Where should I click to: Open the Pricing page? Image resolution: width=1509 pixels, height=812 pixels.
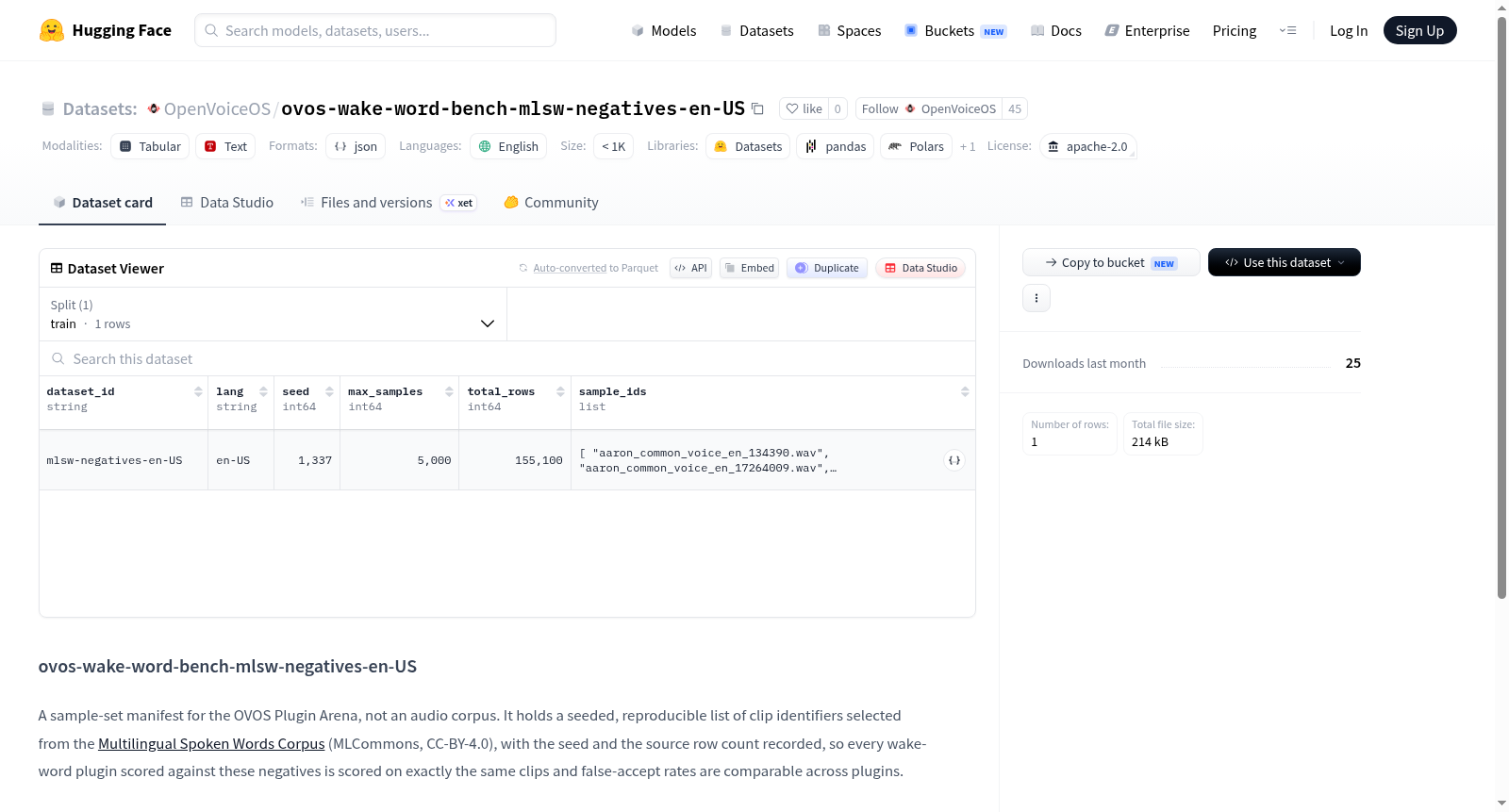click(1235, 30)
